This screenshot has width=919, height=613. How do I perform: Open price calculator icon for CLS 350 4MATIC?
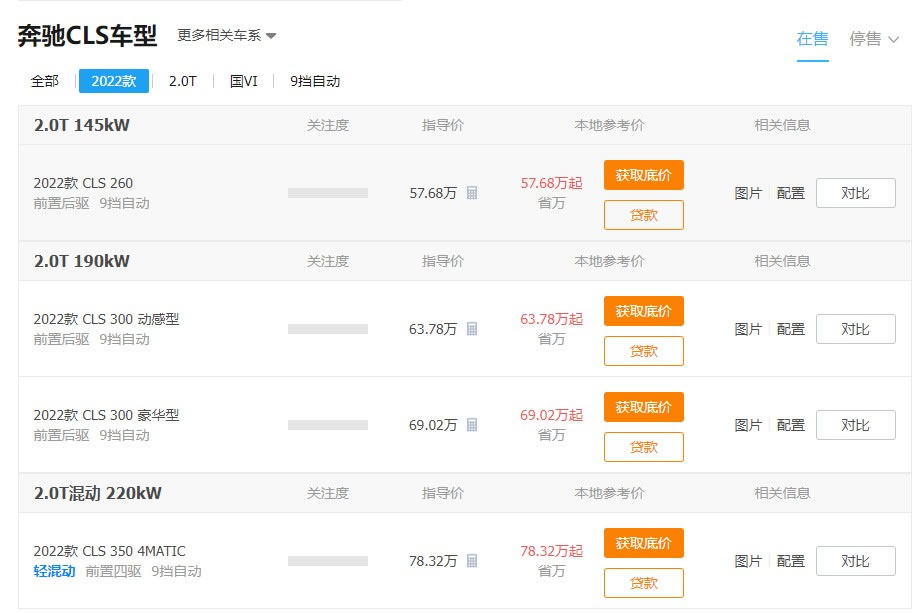click(x=472, y=561)
